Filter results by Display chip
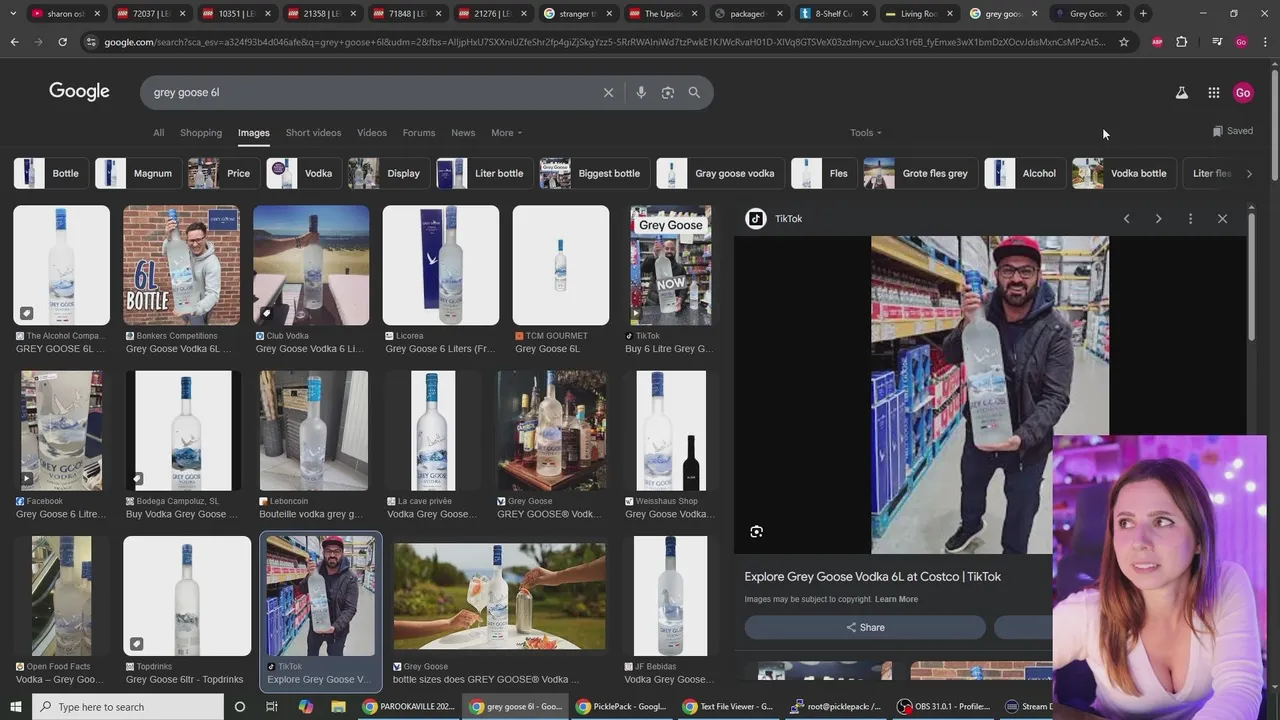Image resolution: width=1280 pixels, height=720 pixels. [x=388, y=173]
